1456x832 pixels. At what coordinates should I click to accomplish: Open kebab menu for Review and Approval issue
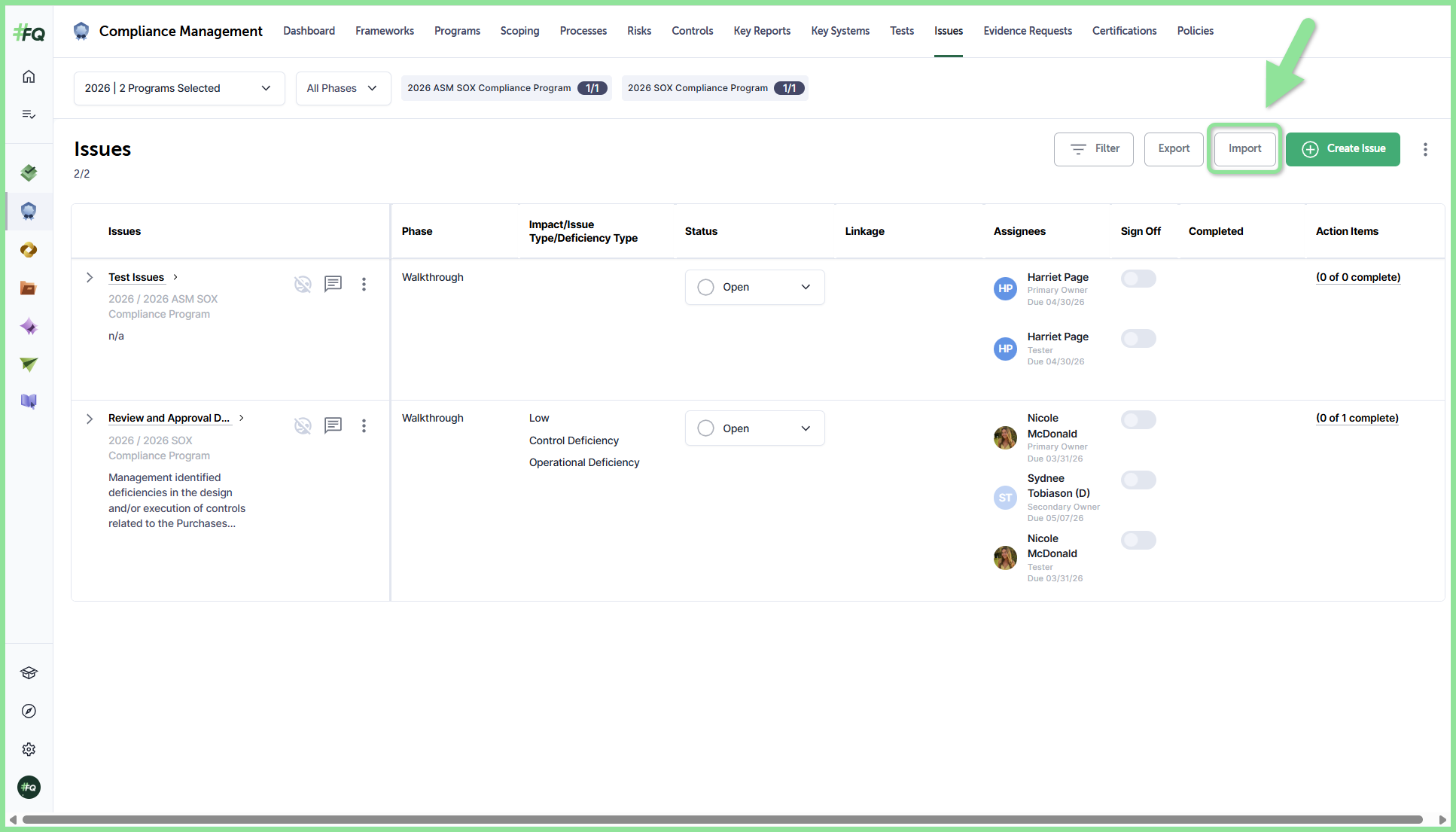(x=364, y=426)
